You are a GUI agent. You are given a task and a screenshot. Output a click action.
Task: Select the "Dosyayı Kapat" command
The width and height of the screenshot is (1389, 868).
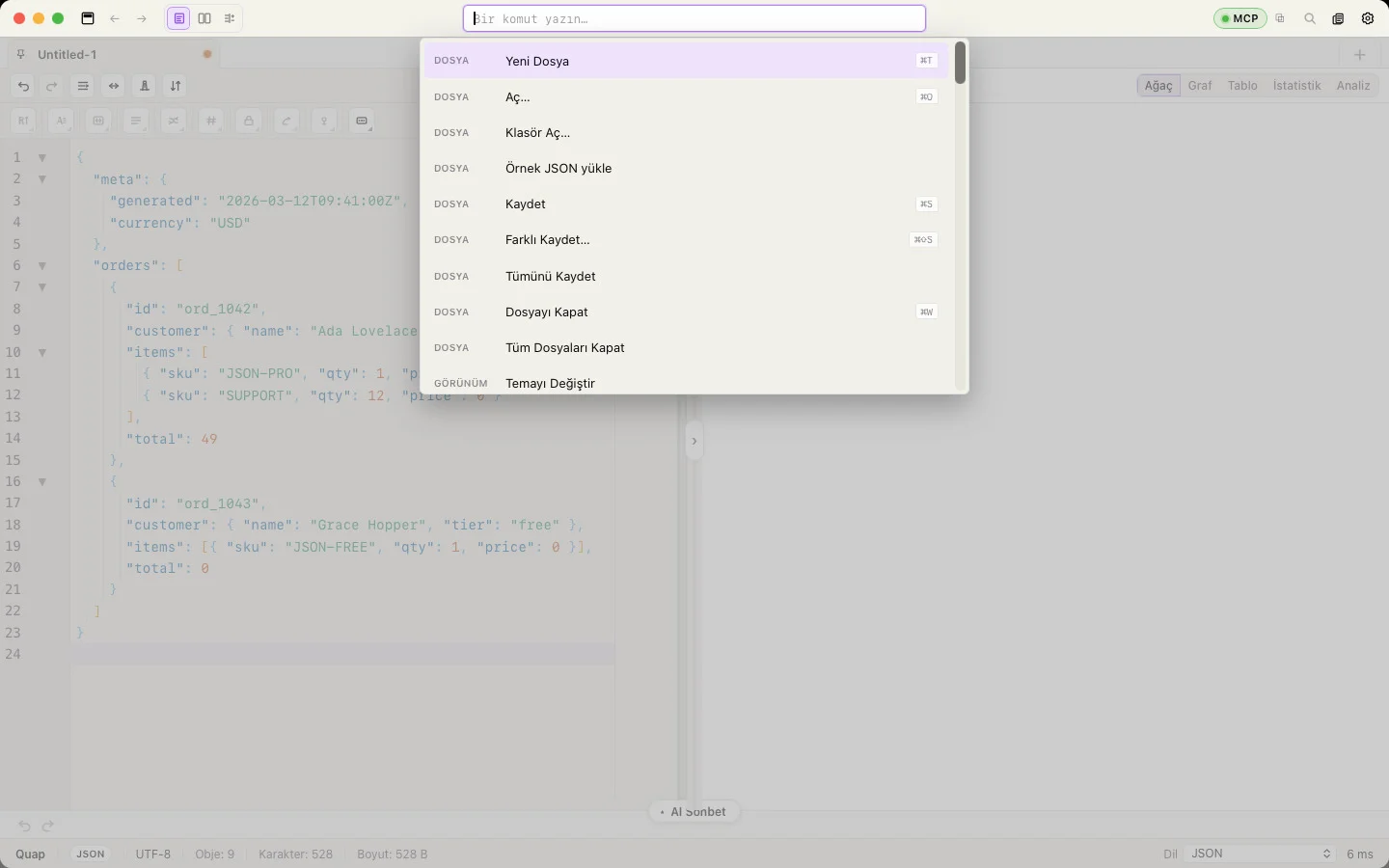(688, 312)
